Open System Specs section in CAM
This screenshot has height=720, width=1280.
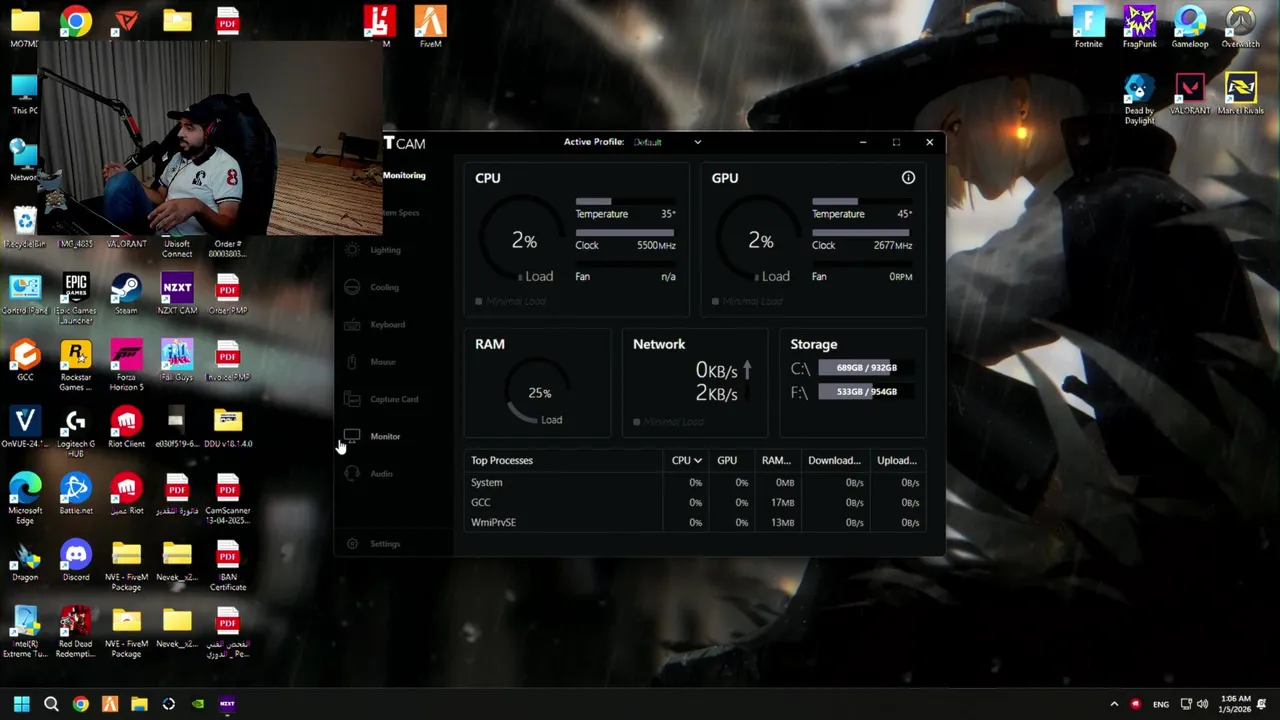pyautogui.click(x=400, y=213)
